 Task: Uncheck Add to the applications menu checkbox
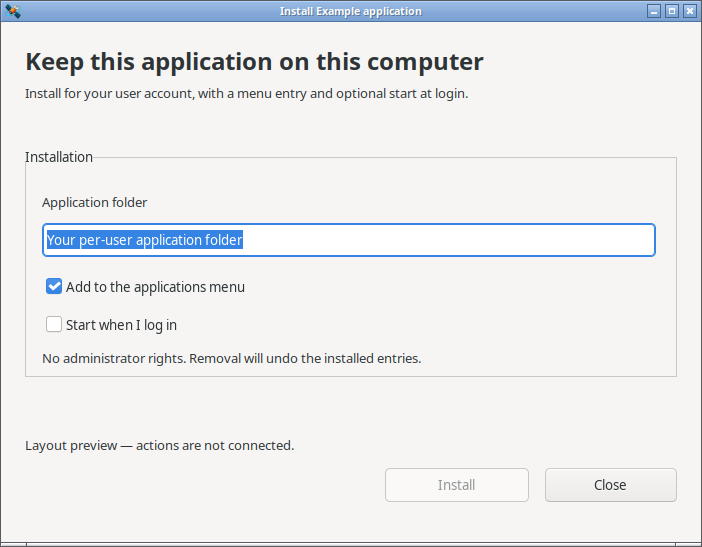click(54, 286)
